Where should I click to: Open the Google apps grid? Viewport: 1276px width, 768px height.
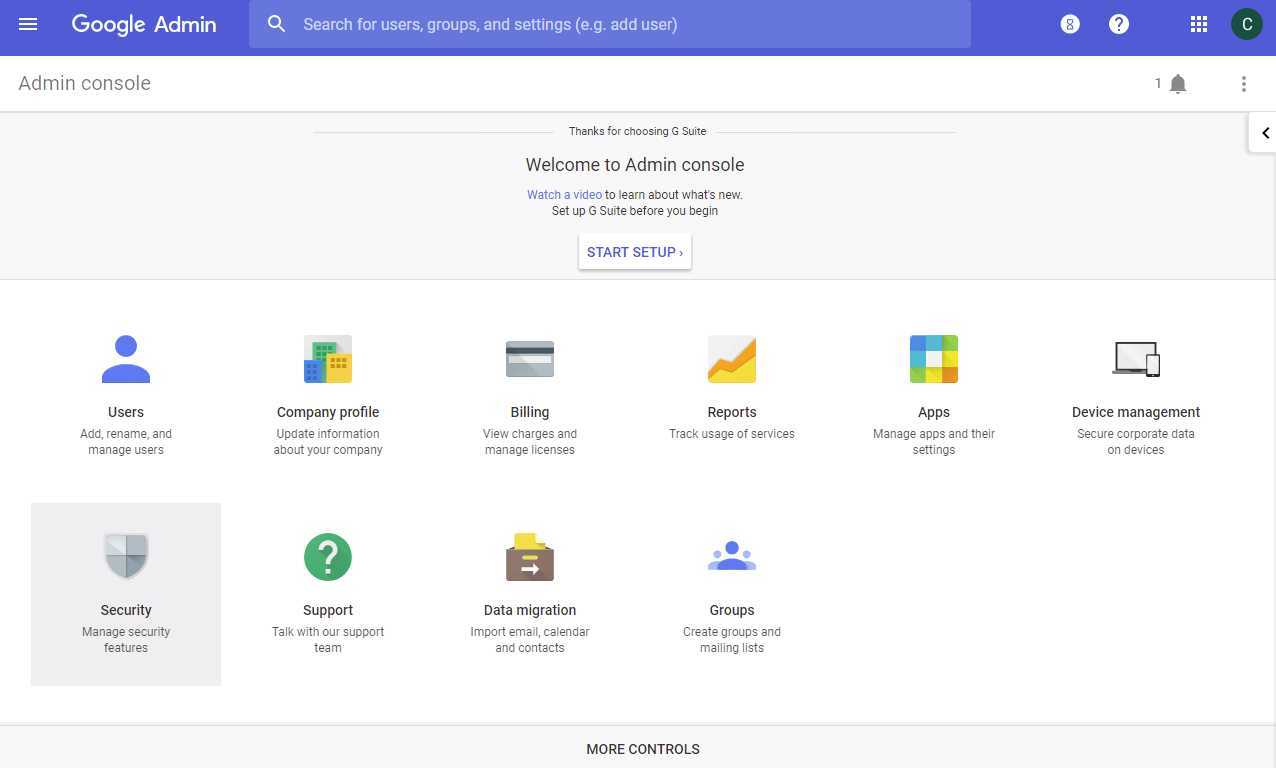click(x=1198, y=24)
